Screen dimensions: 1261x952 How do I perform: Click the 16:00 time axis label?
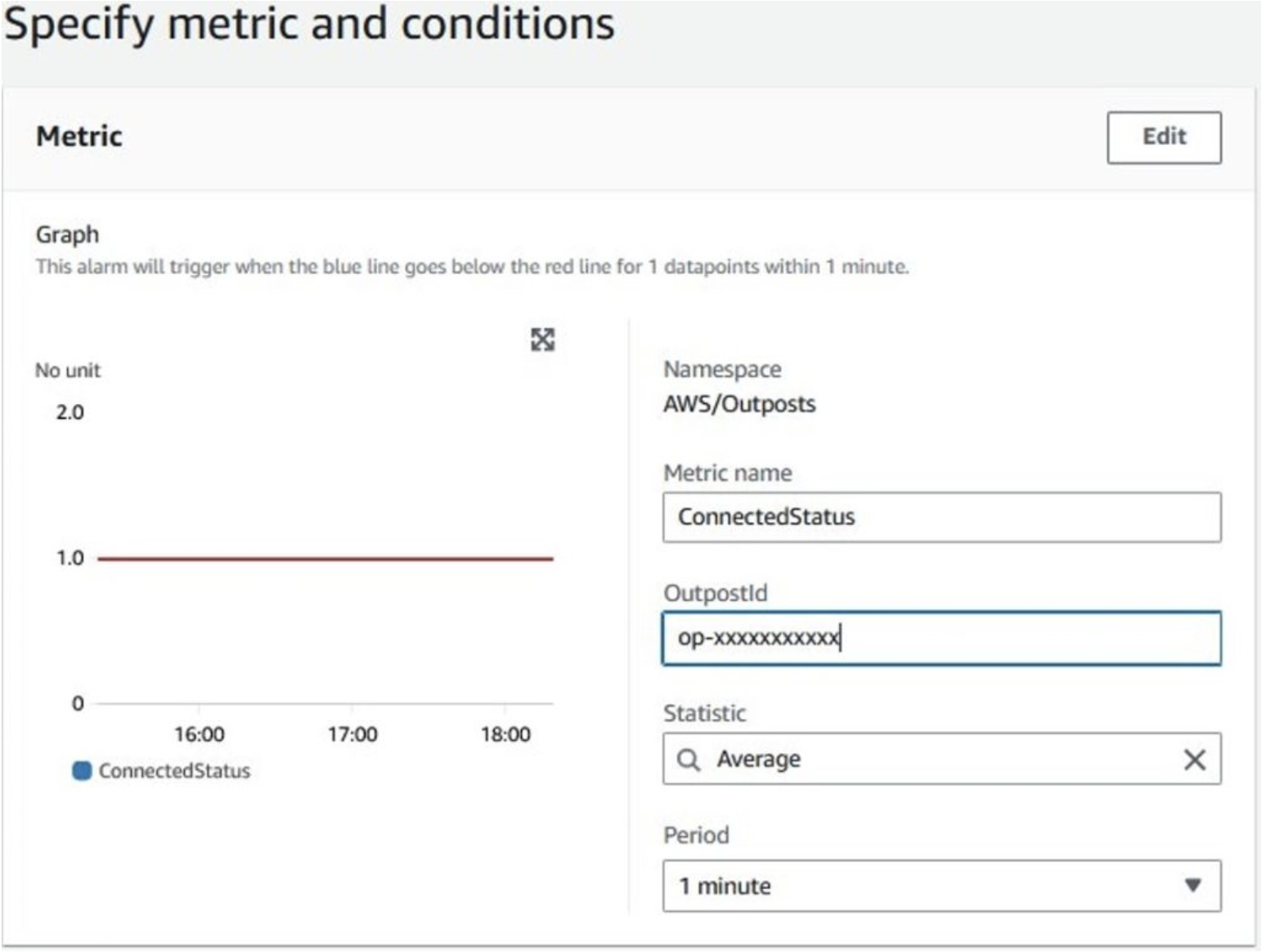[199, 734]
